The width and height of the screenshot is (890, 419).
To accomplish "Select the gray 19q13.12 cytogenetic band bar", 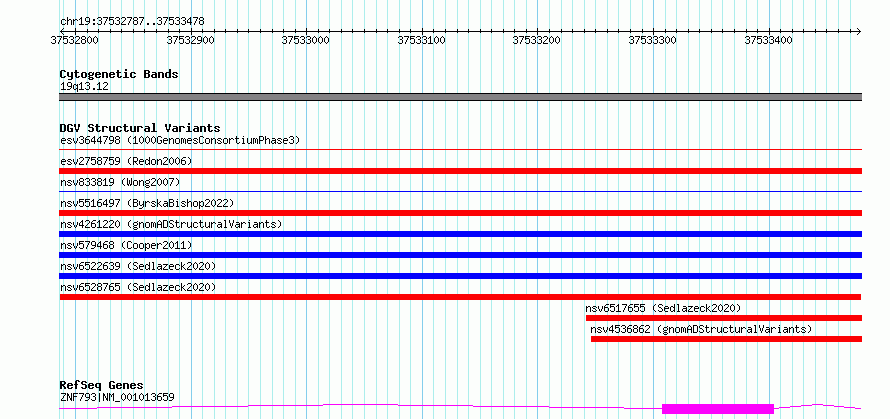I will click(x=460, y=97).
